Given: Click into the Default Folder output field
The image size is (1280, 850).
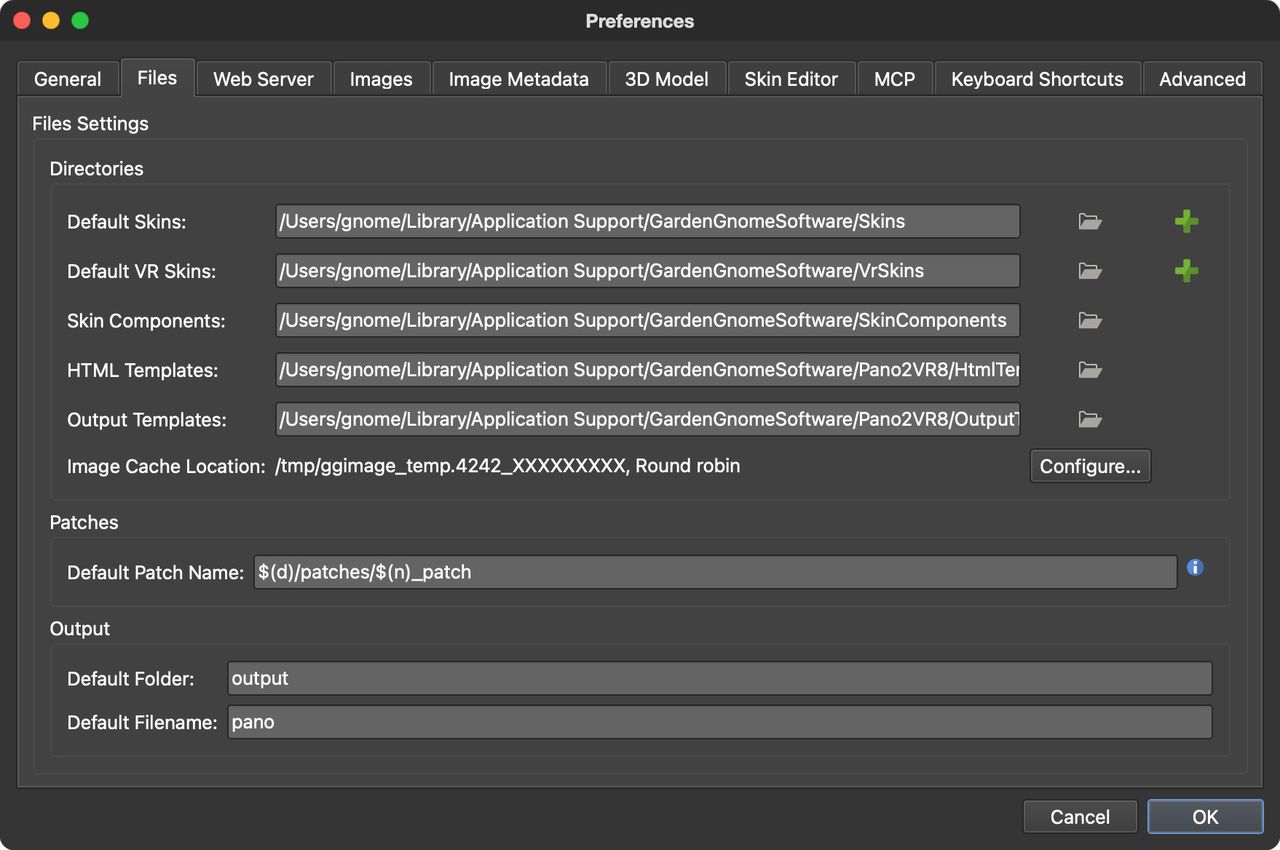Looking at the screenshot, I should pos(720,678).
